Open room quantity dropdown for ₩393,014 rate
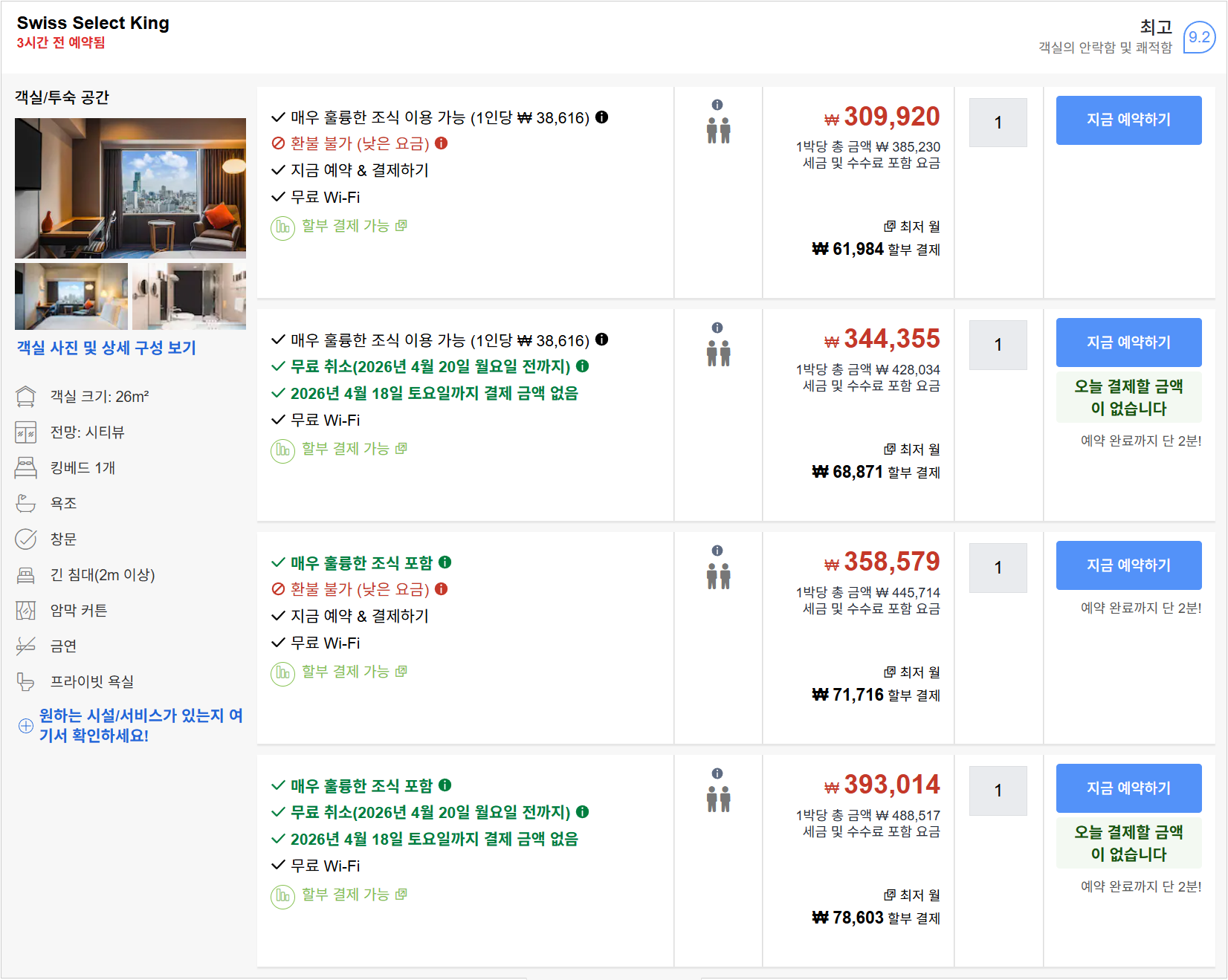Screen dimensions: 1228x980 (998, 791)
